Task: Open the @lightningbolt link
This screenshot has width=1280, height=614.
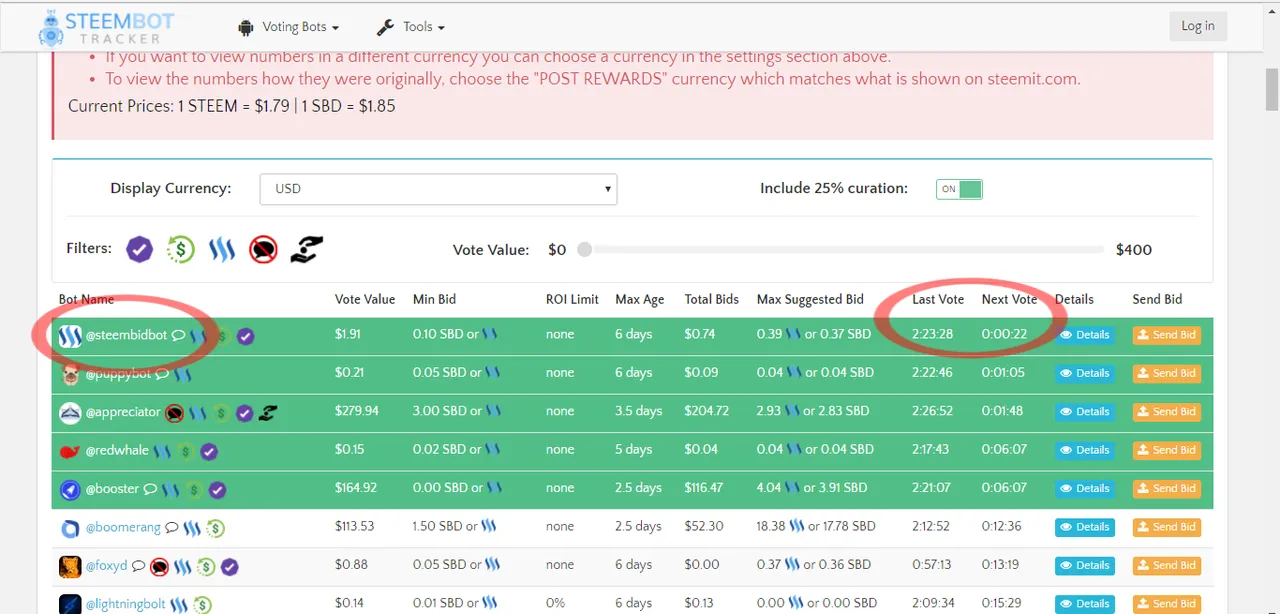Action: pyautogui.click(x=125, y=604)
